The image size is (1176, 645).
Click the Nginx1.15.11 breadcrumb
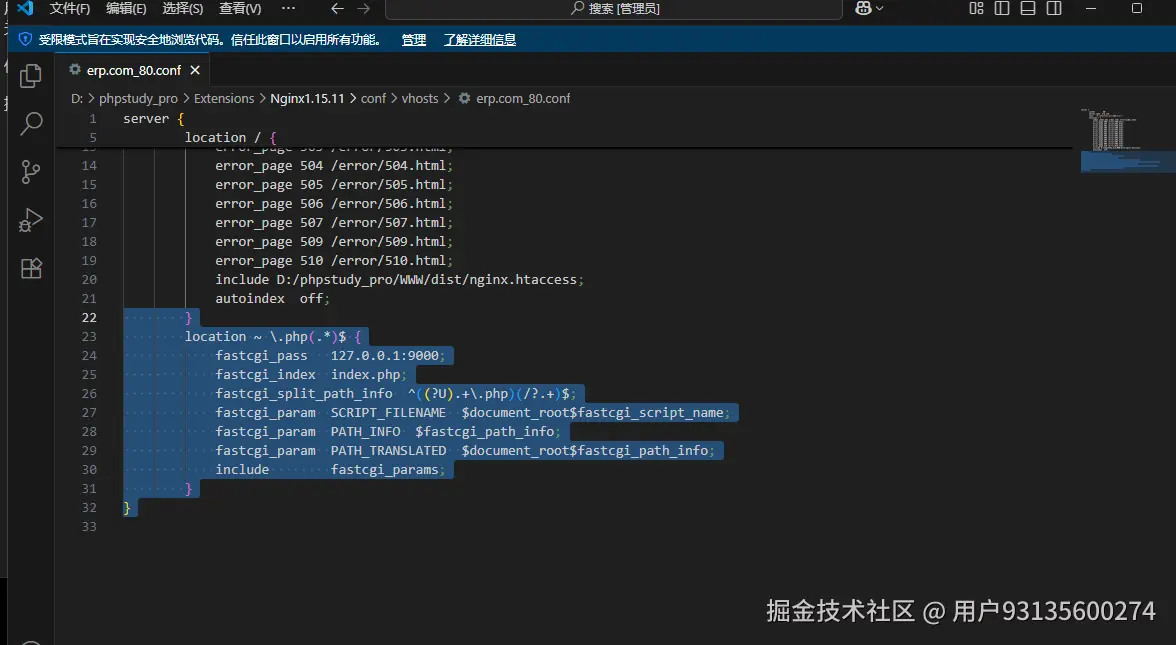pyautogui.click(x=307, y=98)
